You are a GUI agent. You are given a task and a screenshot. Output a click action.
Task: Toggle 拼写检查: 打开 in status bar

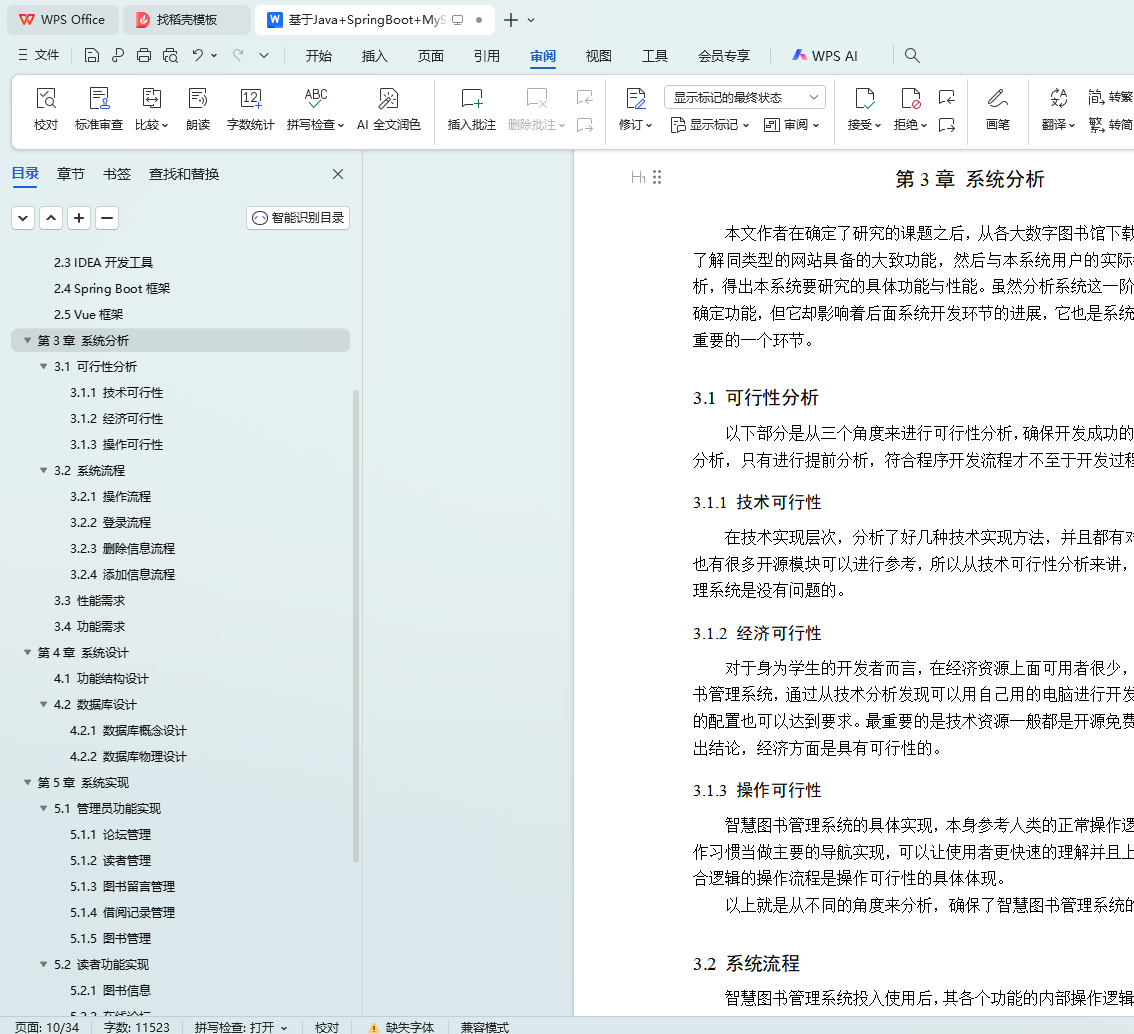click(x=241, y=1027)
